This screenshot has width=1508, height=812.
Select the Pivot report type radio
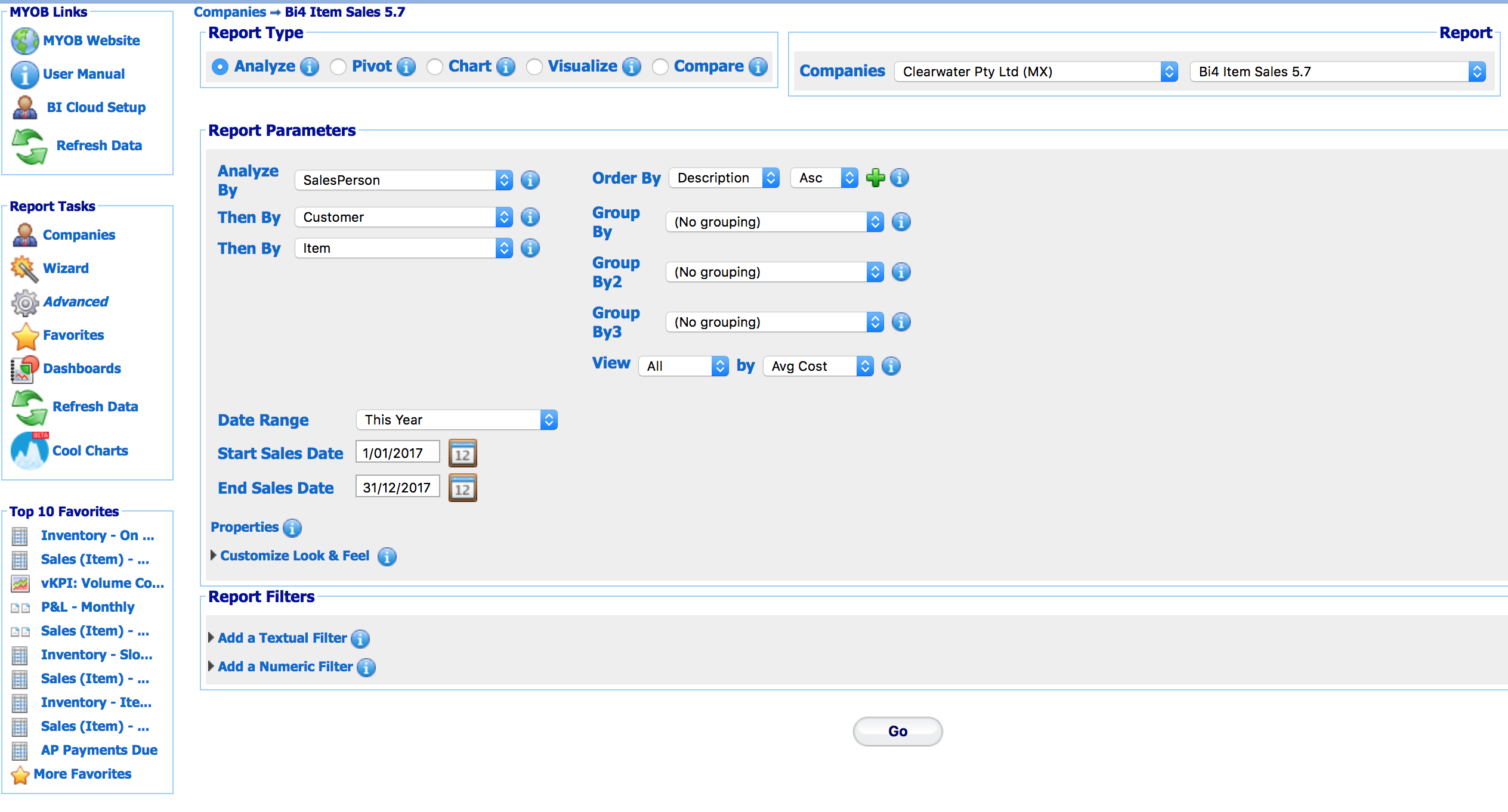(x=338, y=67)
